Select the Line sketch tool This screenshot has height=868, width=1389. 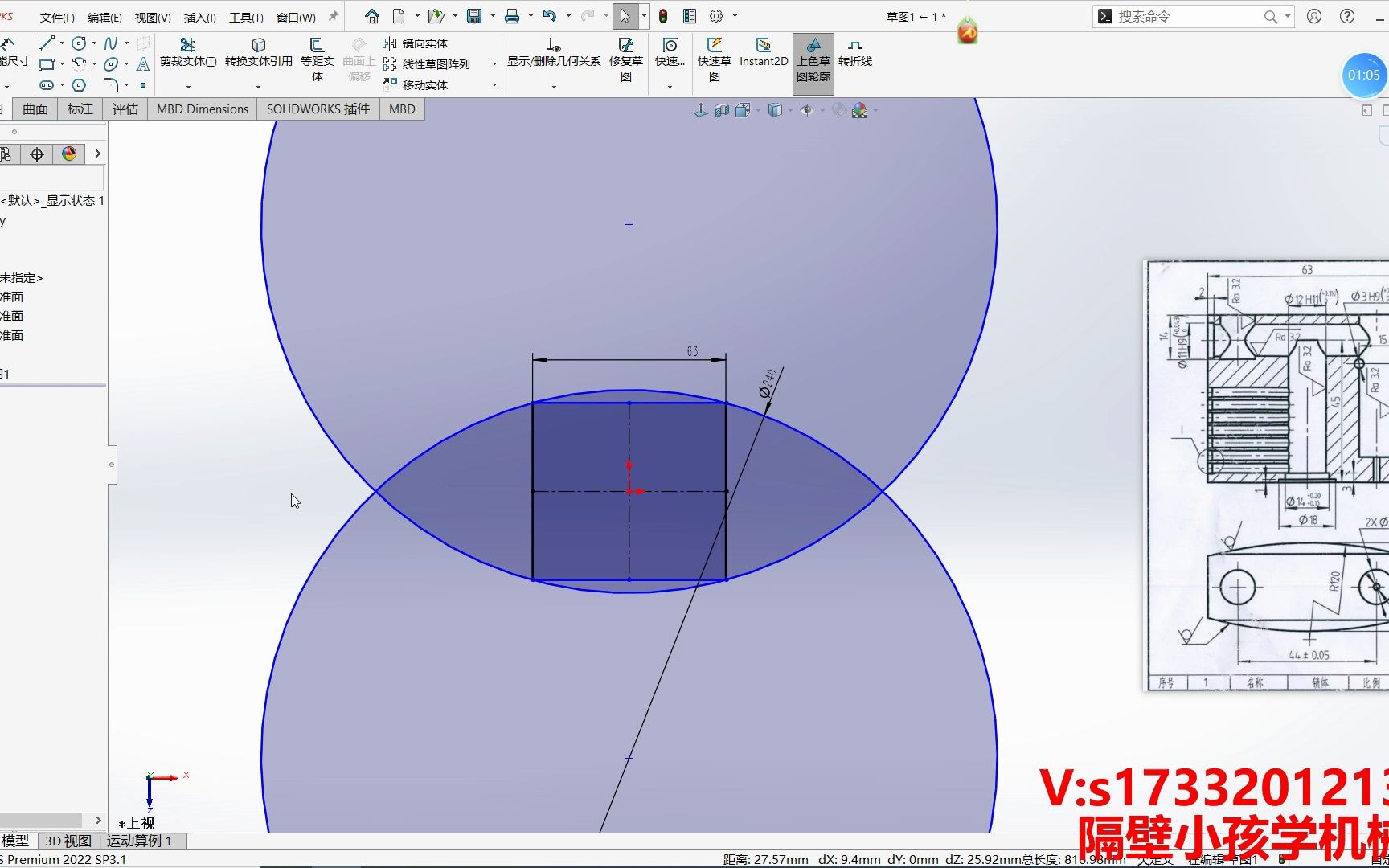[x=47, y=43]
